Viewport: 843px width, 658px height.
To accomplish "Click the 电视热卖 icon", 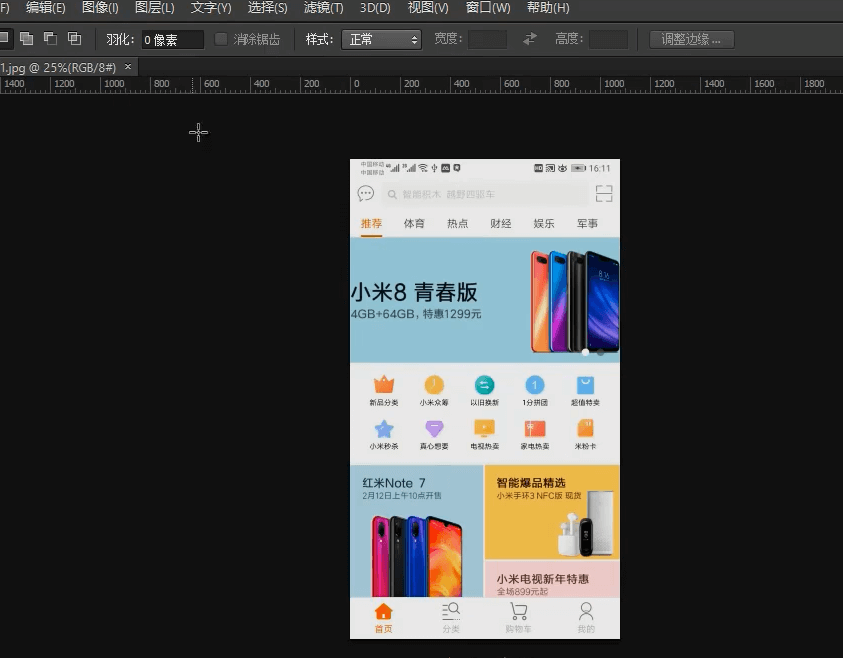I will click(484, 429).
